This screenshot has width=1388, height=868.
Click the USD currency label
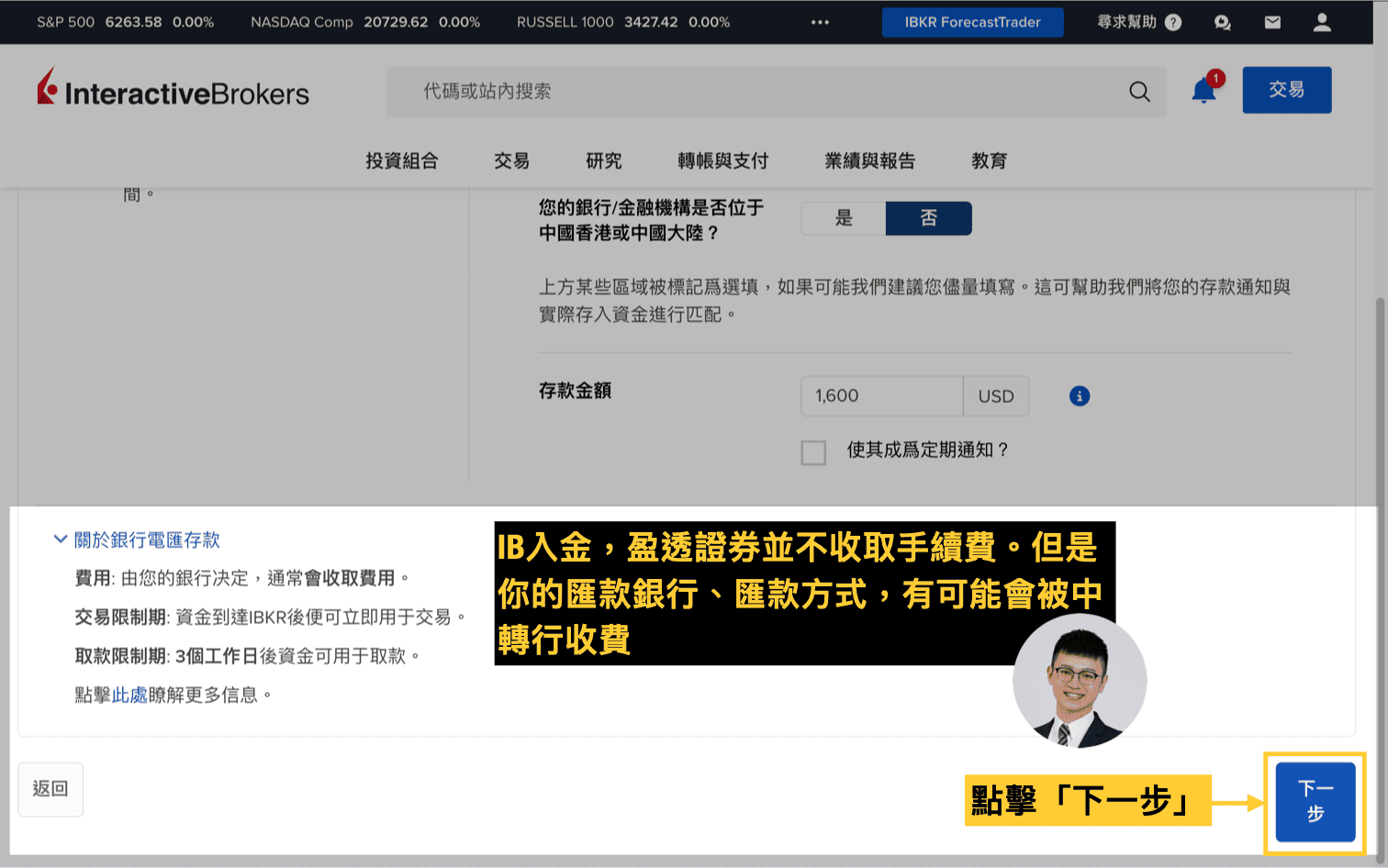pos(996,396)
